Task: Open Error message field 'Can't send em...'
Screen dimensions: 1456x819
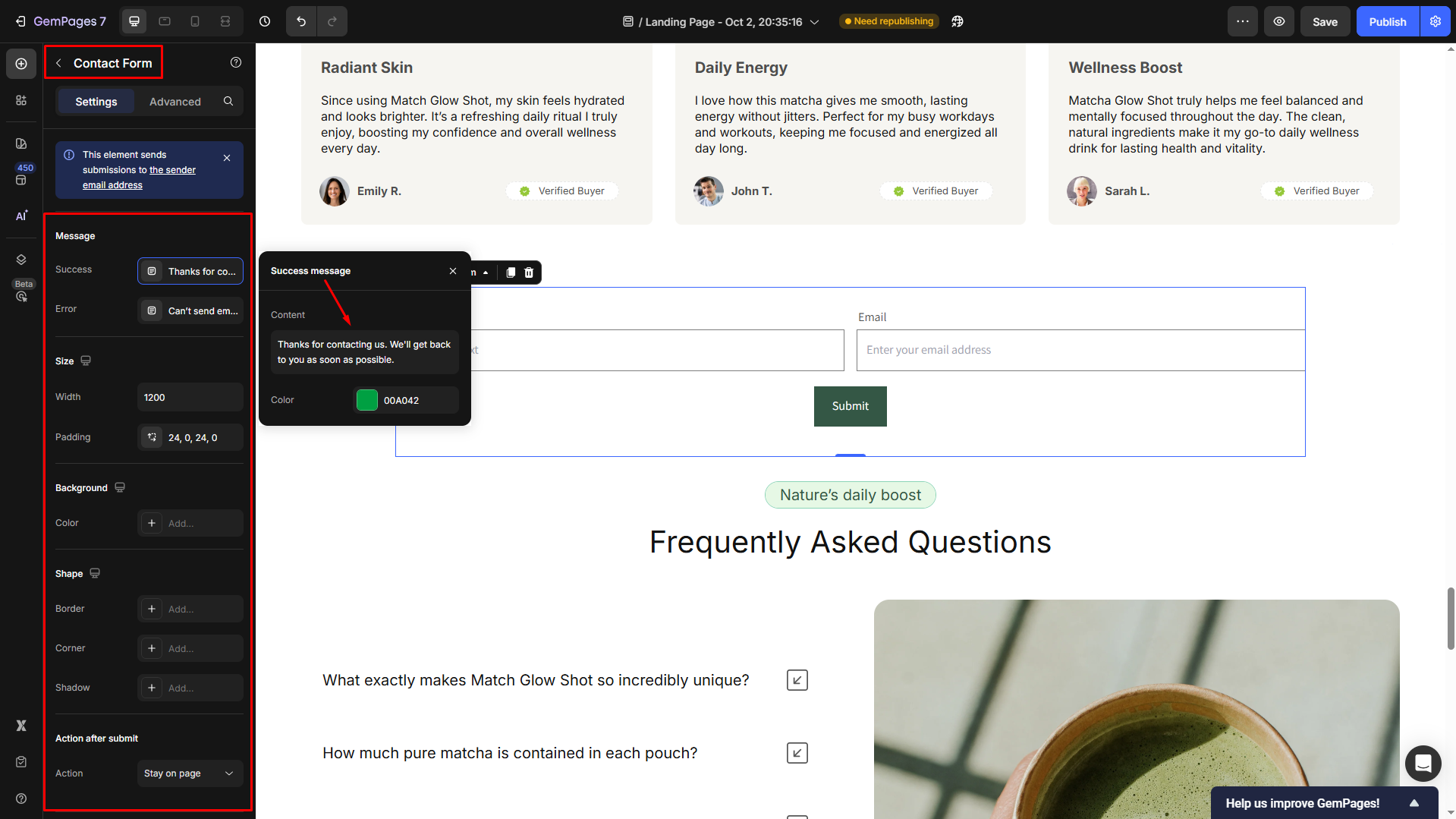Action: [190, 310]
